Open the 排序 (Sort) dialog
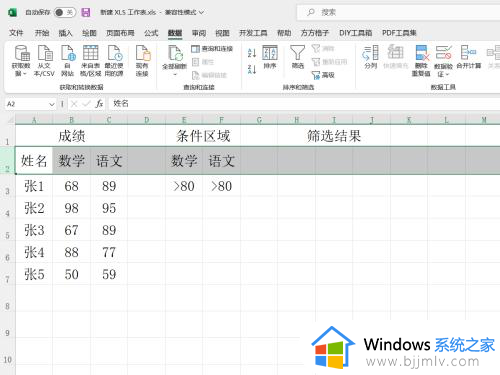Viewport: 500px width, 375px height. coord(270,57)
